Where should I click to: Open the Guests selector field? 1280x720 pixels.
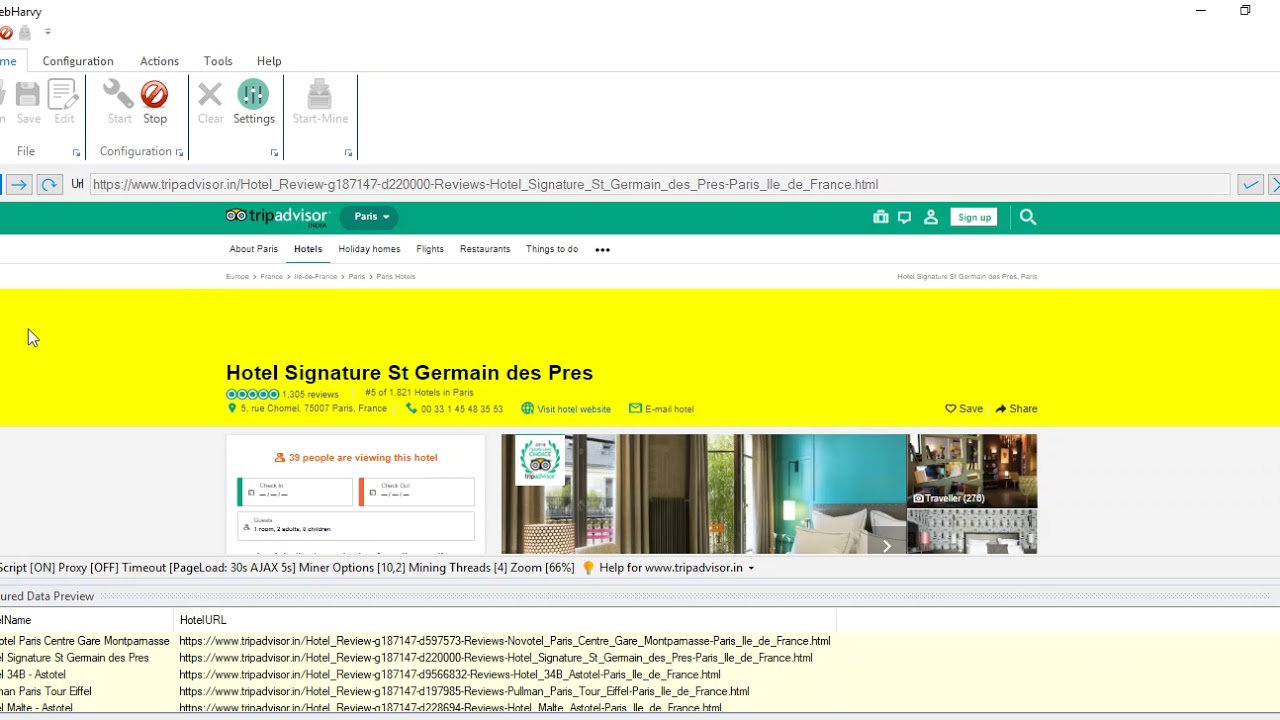356,525
